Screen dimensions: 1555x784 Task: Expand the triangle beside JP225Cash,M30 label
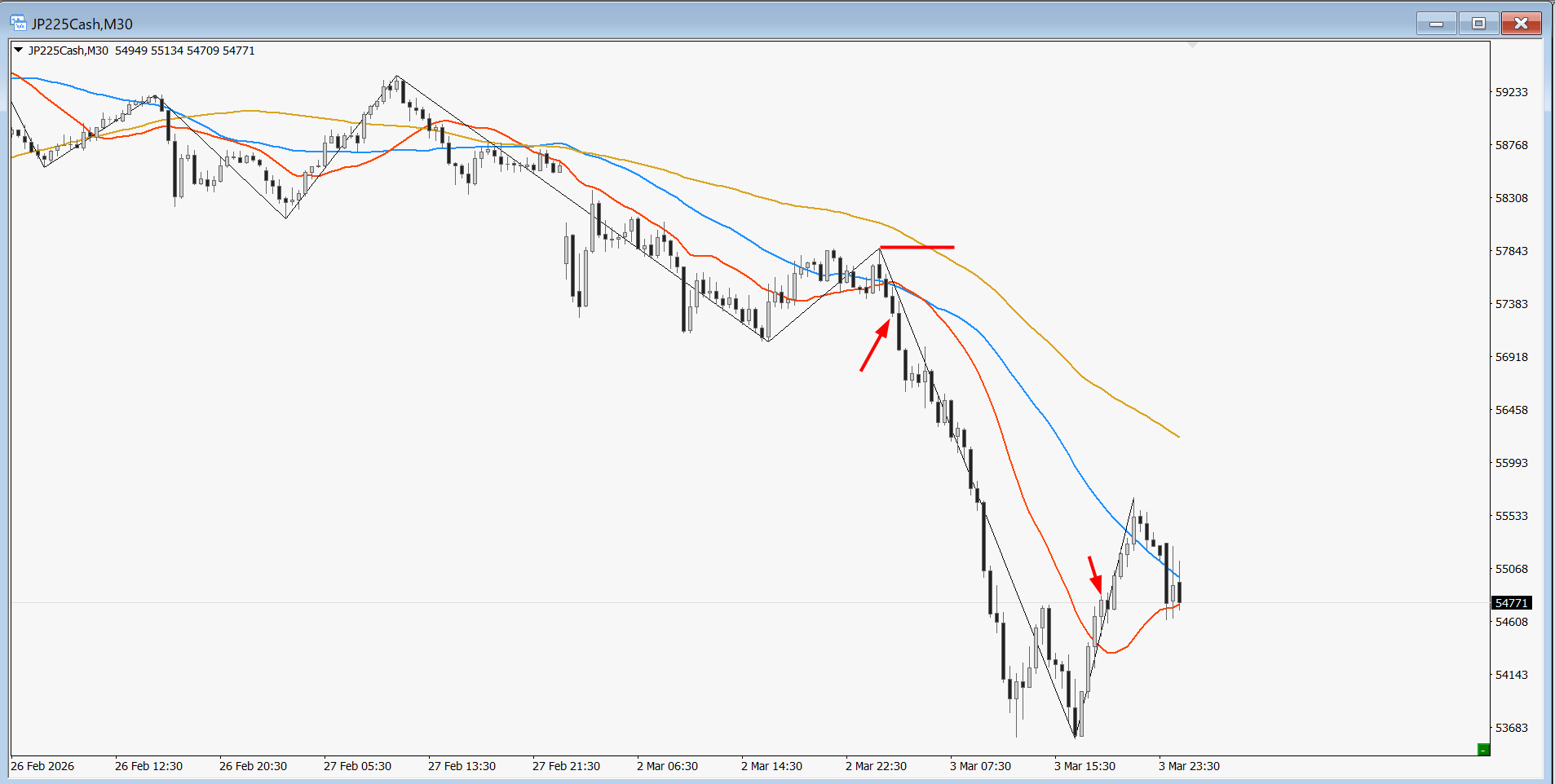point(18,51)
